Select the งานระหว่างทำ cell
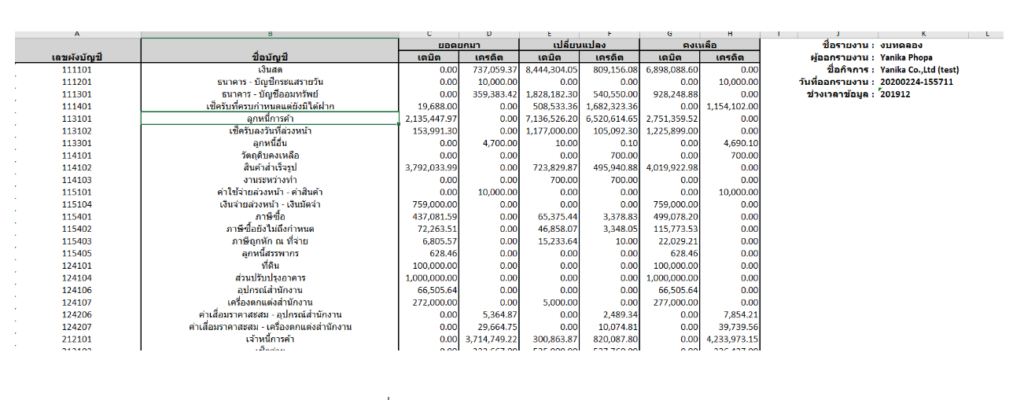1024x400 pixels. point(270,180)
